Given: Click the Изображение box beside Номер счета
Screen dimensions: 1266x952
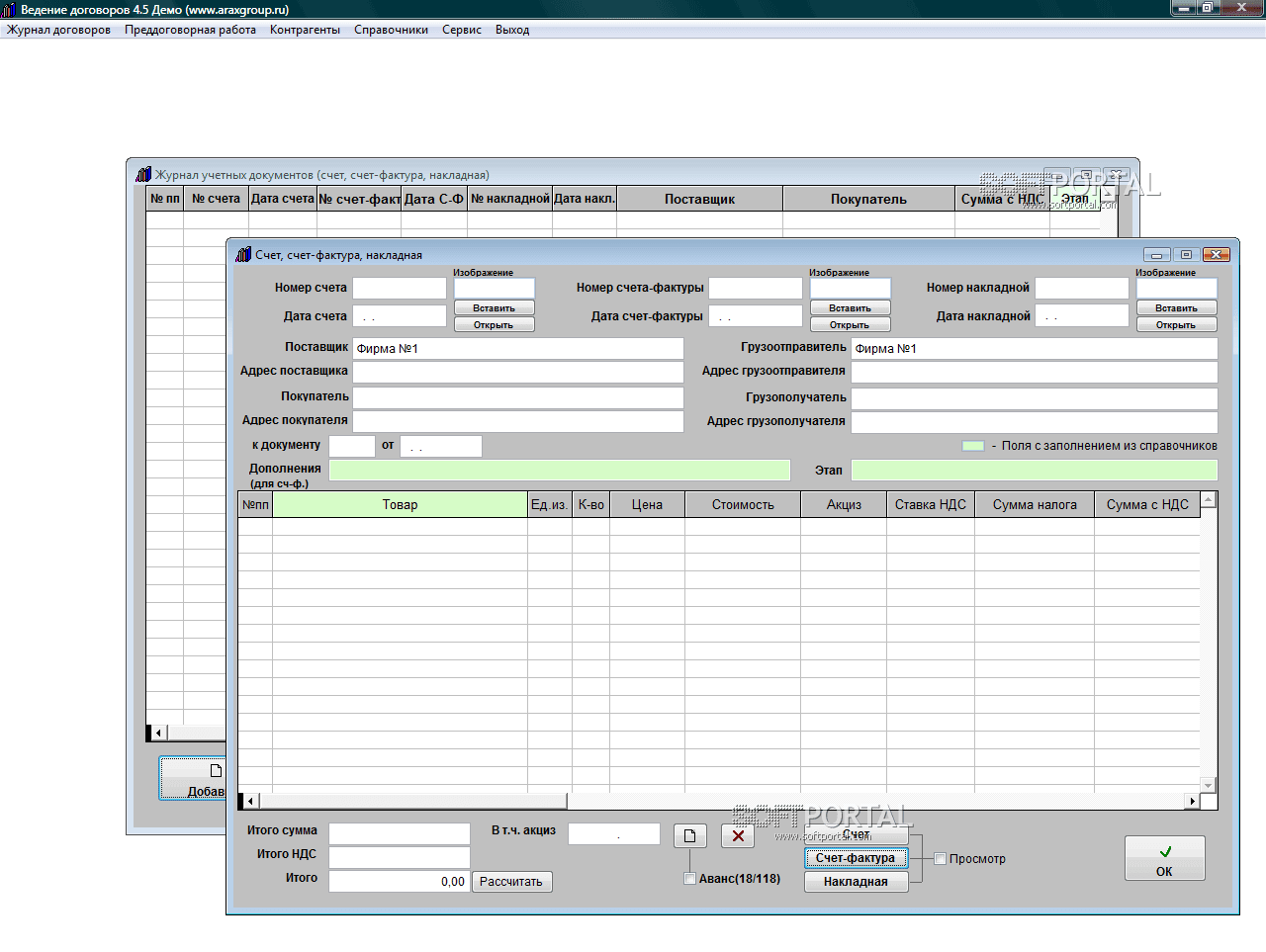Looking at the screenshot, I should 495,288.
